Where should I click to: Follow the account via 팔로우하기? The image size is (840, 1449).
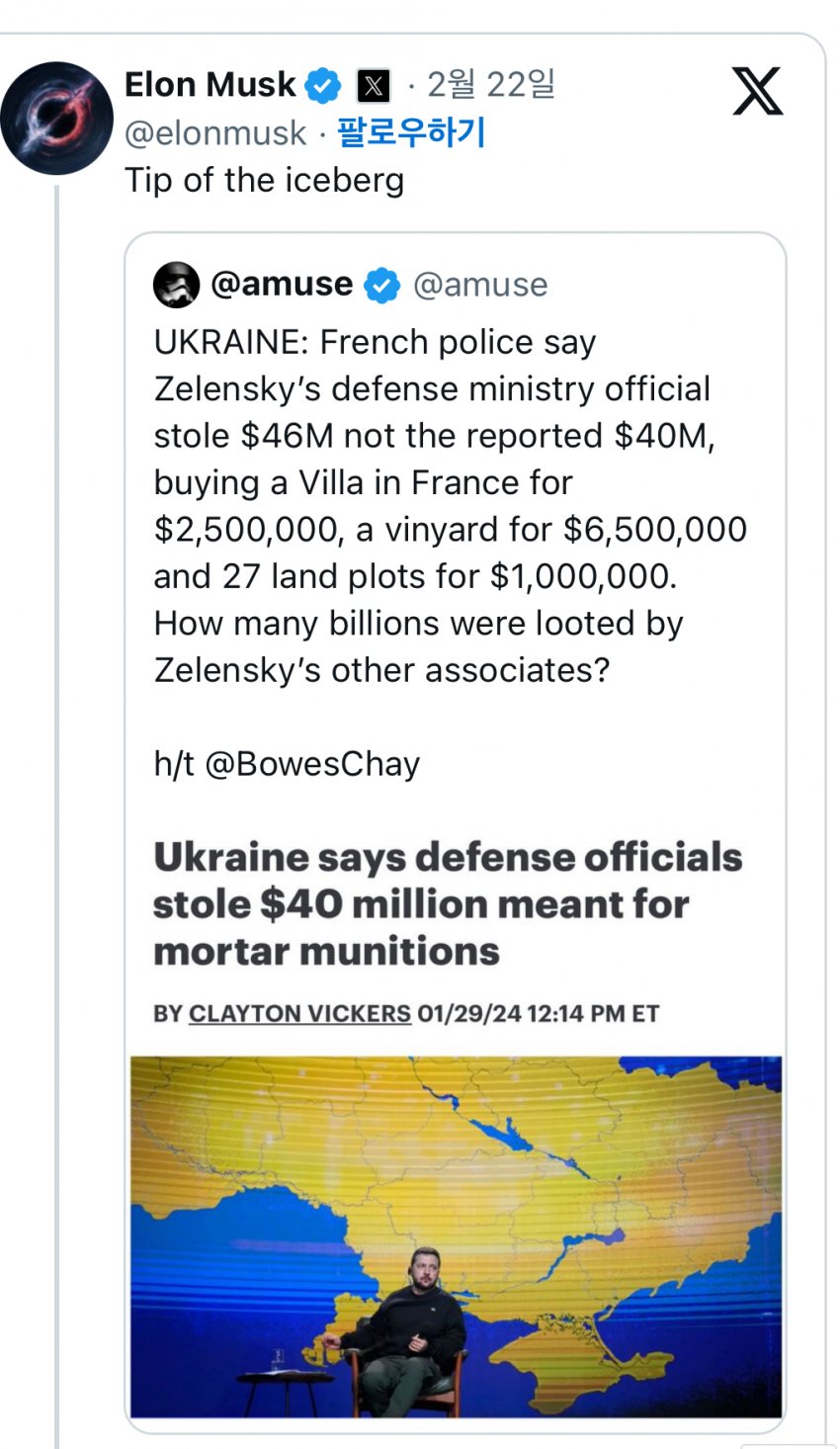(411, 132)
